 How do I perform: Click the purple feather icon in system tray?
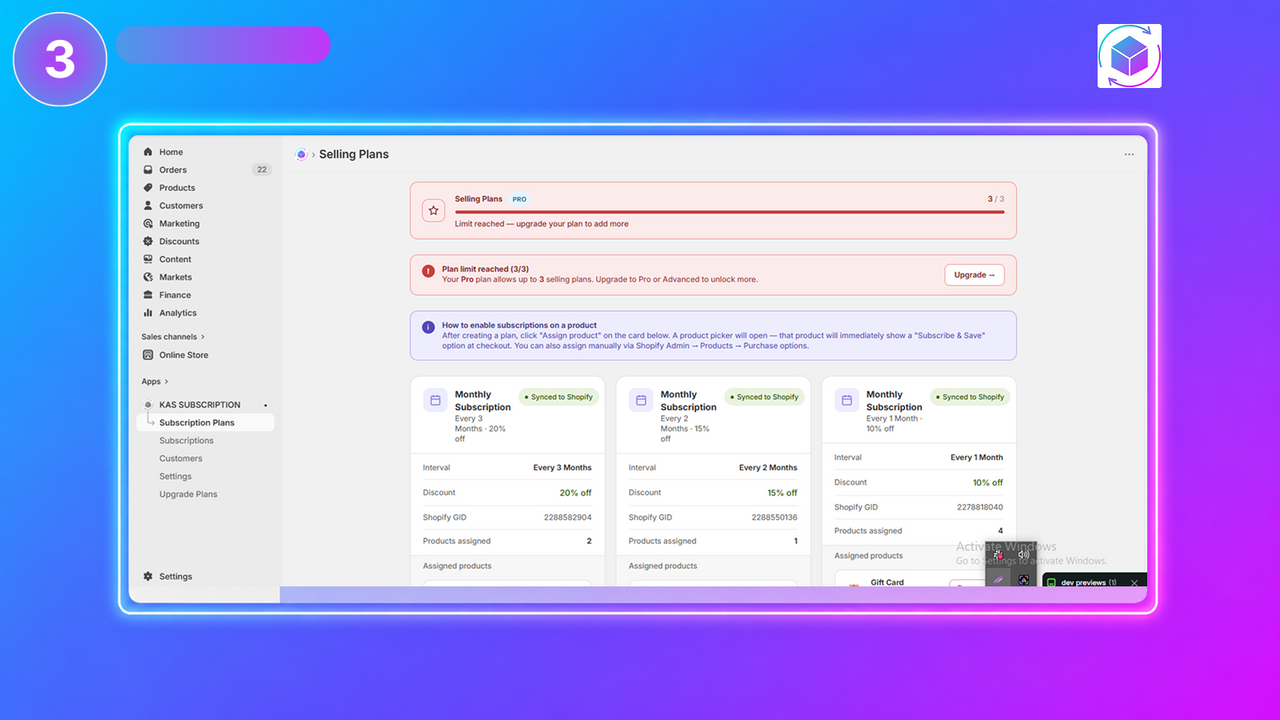pyautogui.click(x=998, y=579)
